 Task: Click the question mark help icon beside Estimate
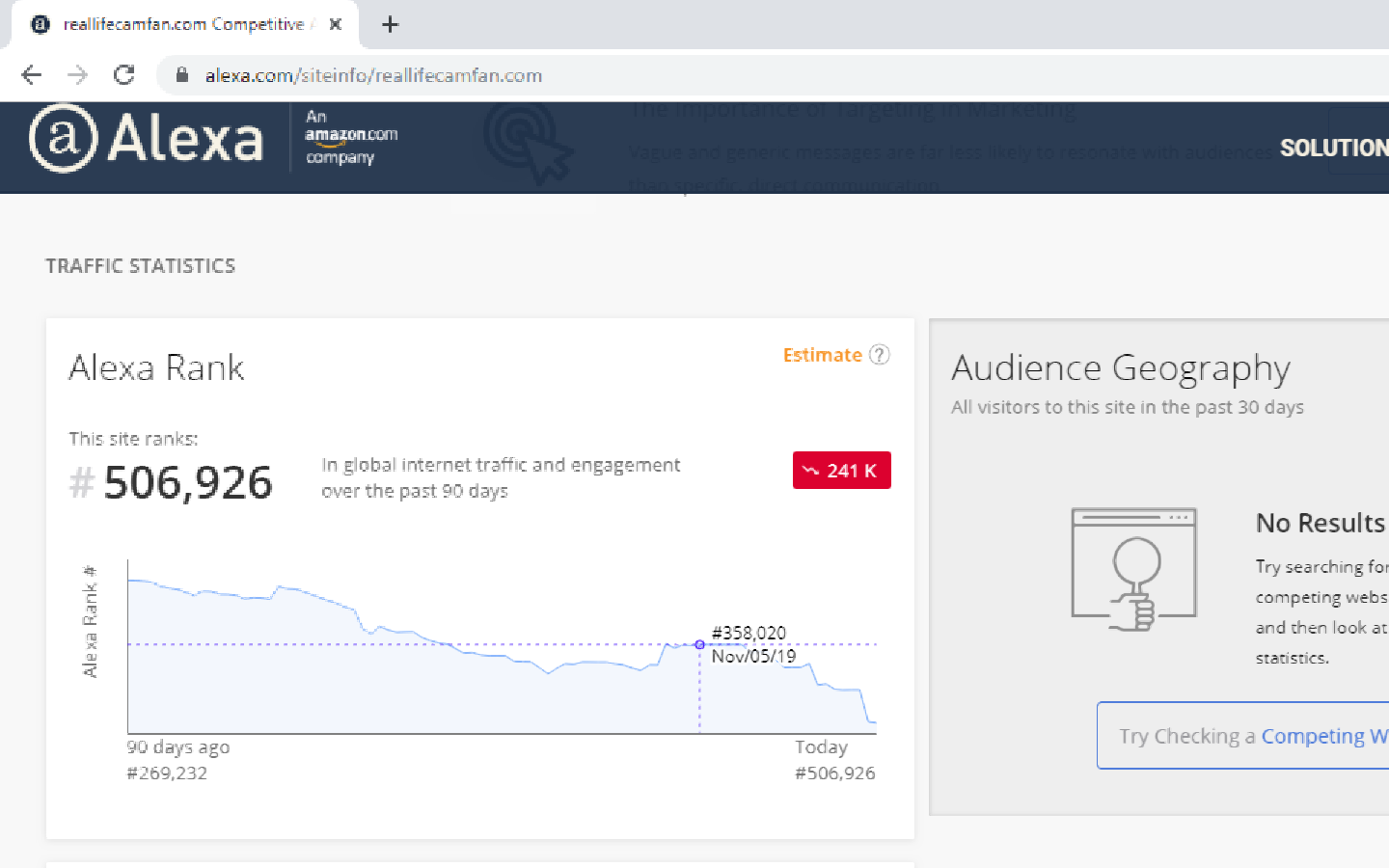(x=879, y=355)
